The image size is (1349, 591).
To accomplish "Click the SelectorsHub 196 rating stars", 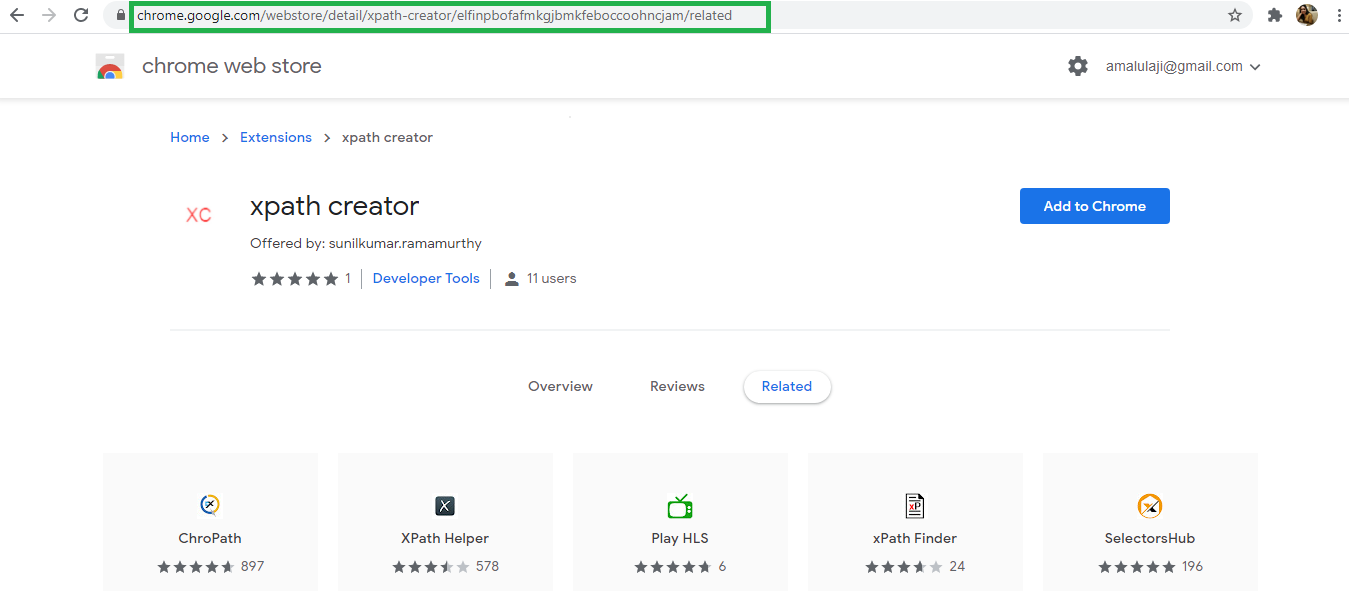I will [1137, 567].
